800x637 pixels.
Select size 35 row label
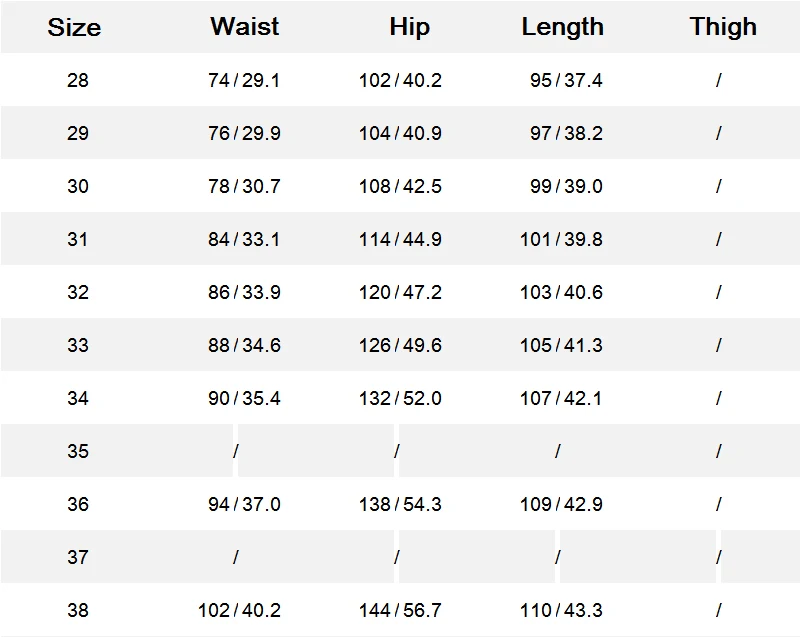coord(78,451)
